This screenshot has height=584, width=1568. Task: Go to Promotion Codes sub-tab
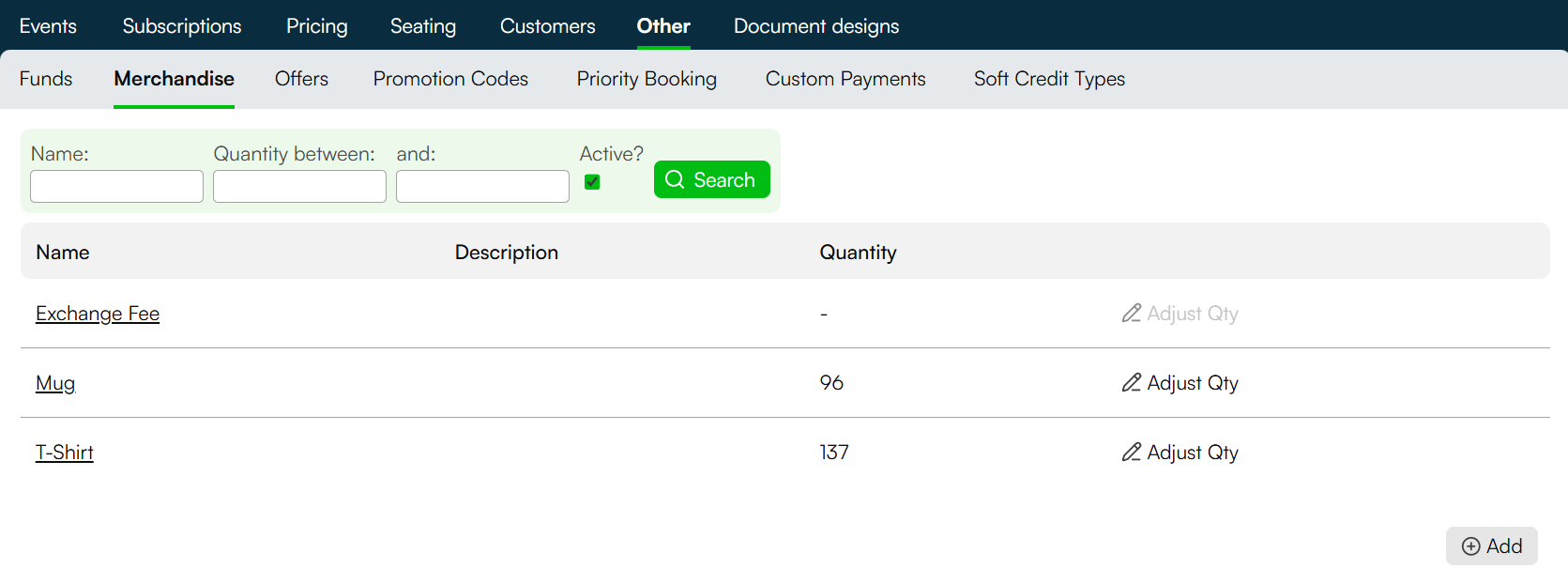[450, 79]
